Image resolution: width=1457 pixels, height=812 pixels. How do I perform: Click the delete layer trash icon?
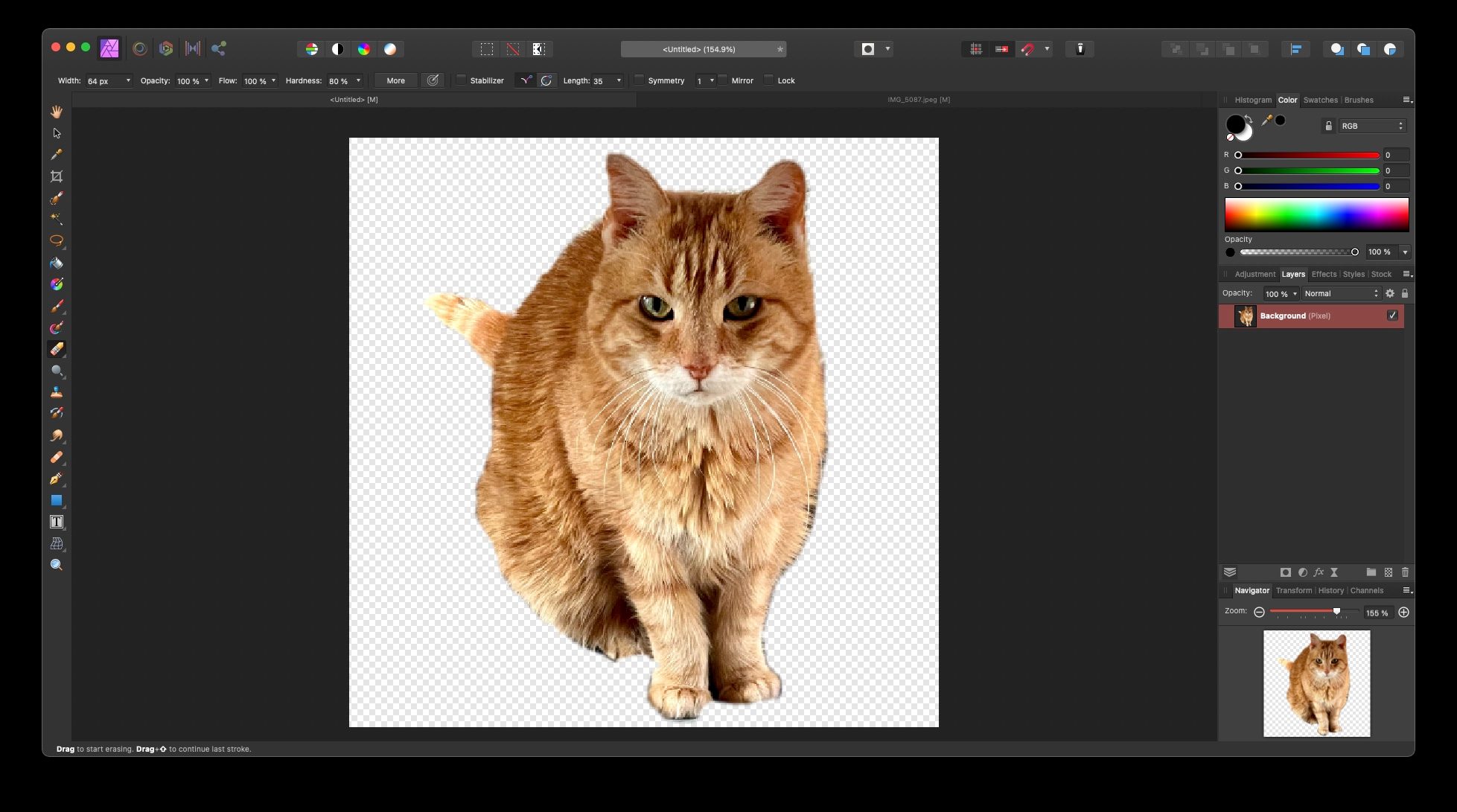point(1405,572)
